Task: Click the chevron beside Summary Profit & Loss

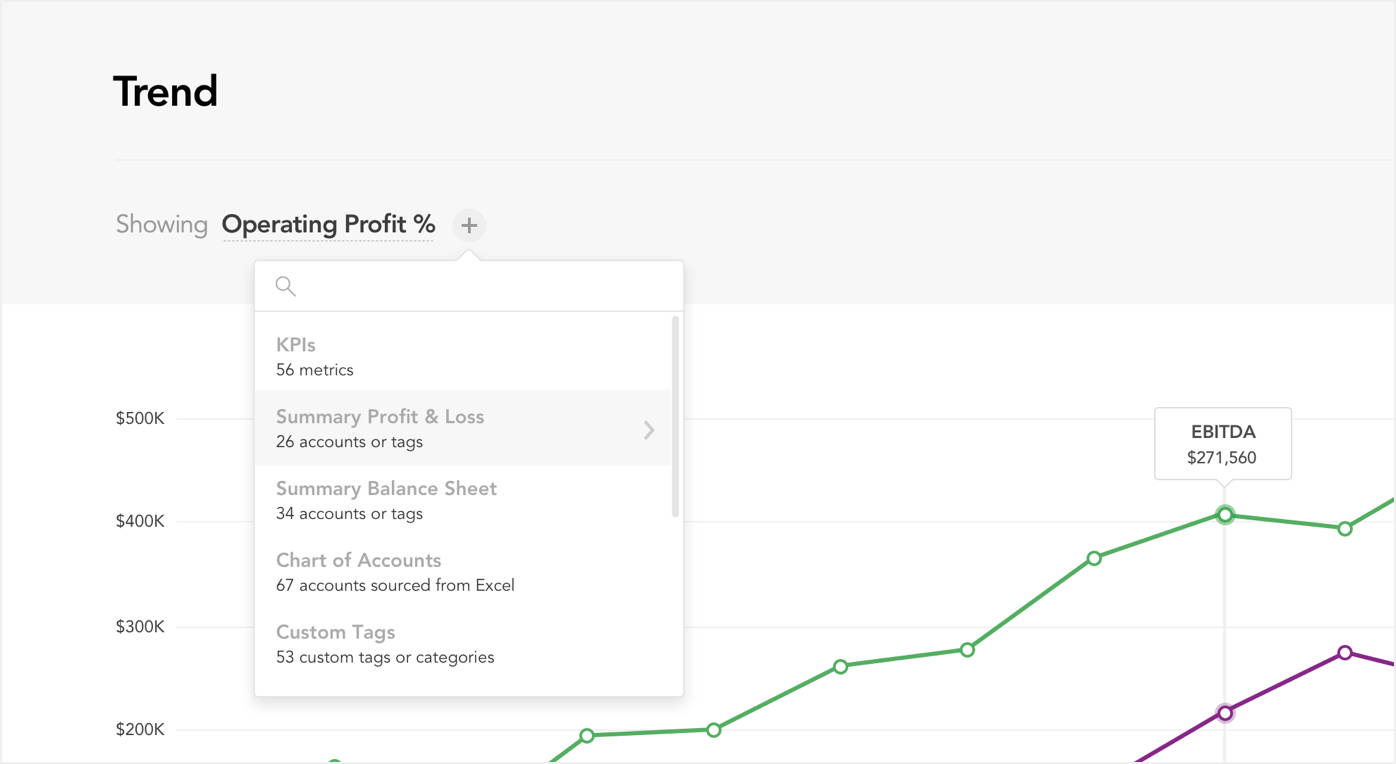Action: [650, 429]
